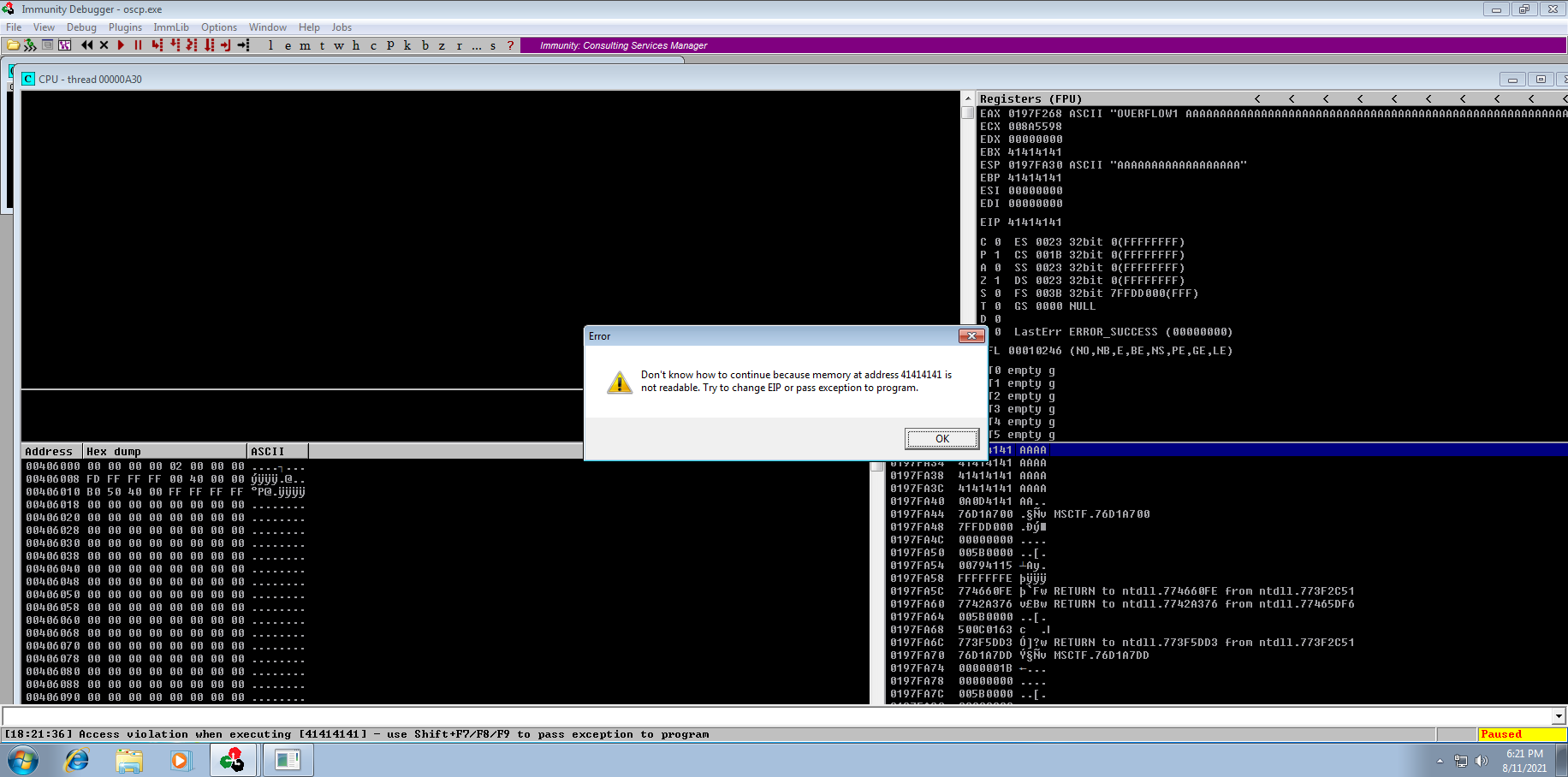Show Memory map via 'm' button
The height and width of the screenshot is (777, 1568).
click(305, 45)
